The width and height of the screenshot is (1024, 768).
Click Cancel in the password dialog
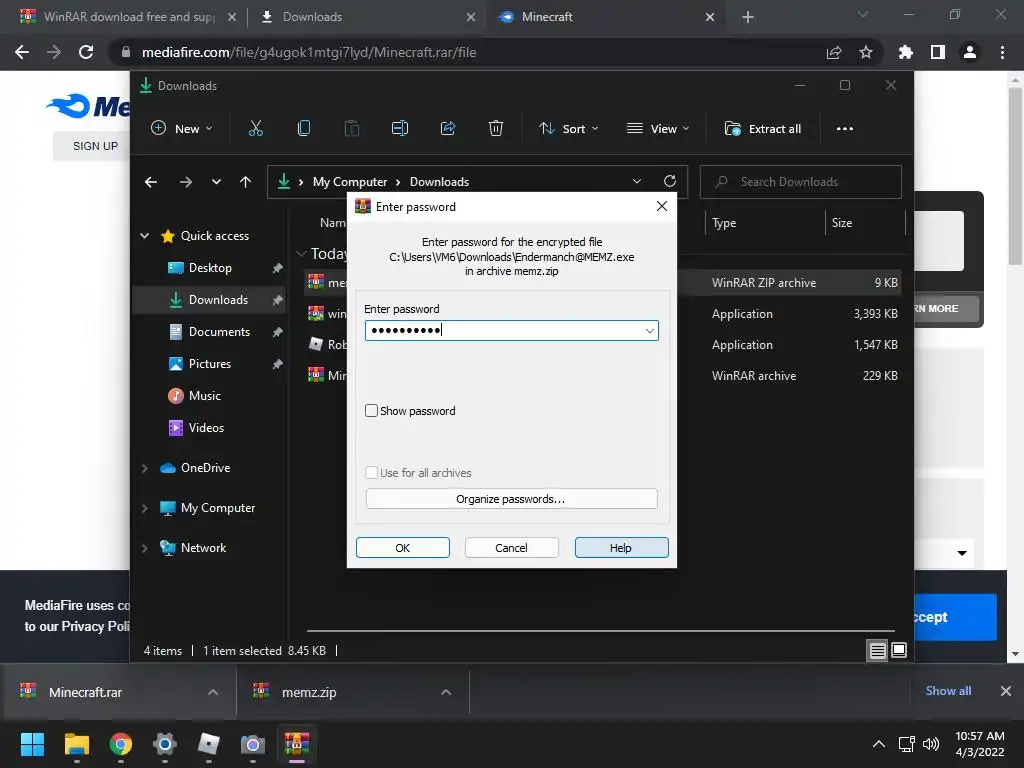tap(511, 548)
